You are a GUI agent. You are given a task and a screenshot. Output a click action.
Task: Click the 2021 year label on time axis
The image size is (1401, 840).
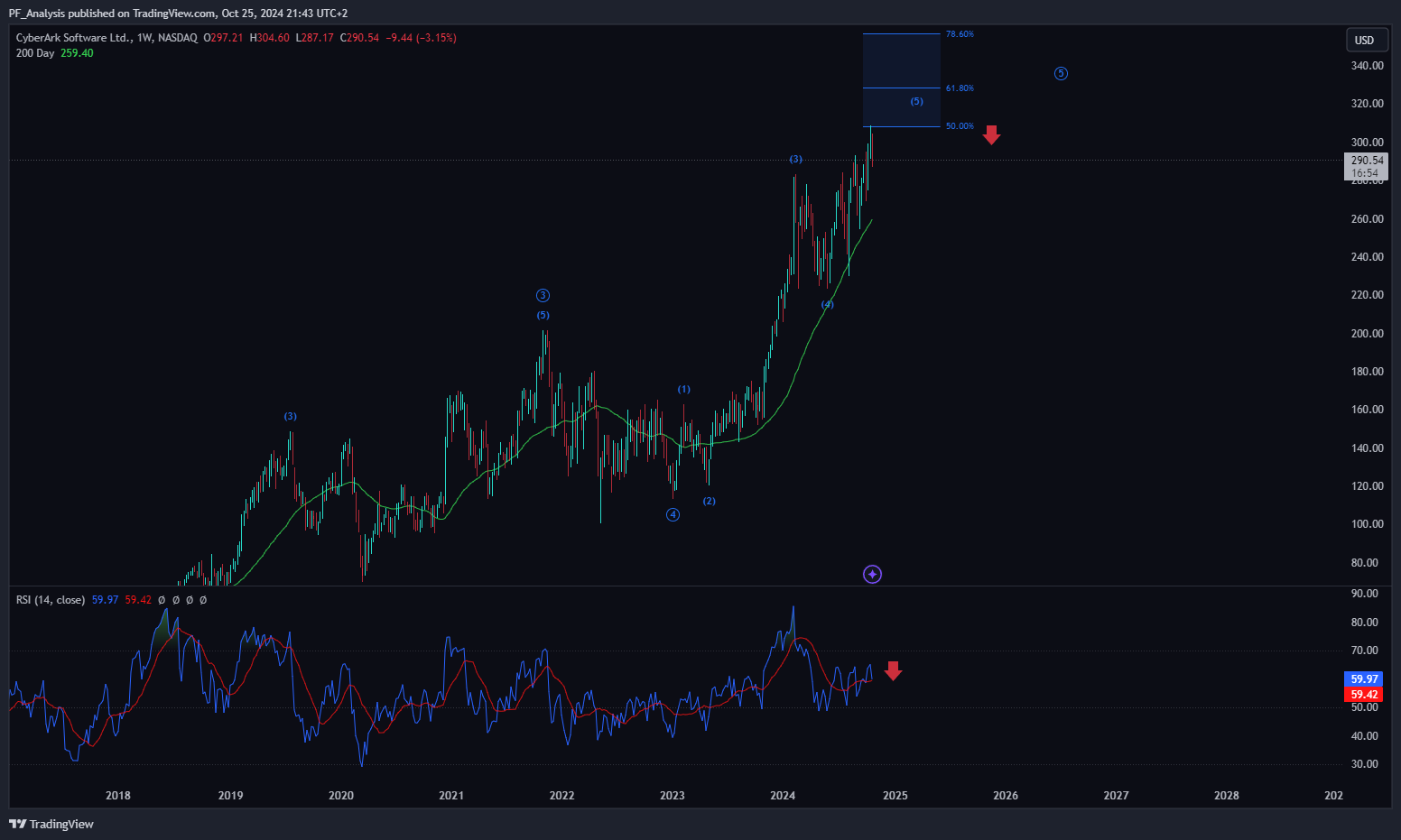tap(451, 795)
